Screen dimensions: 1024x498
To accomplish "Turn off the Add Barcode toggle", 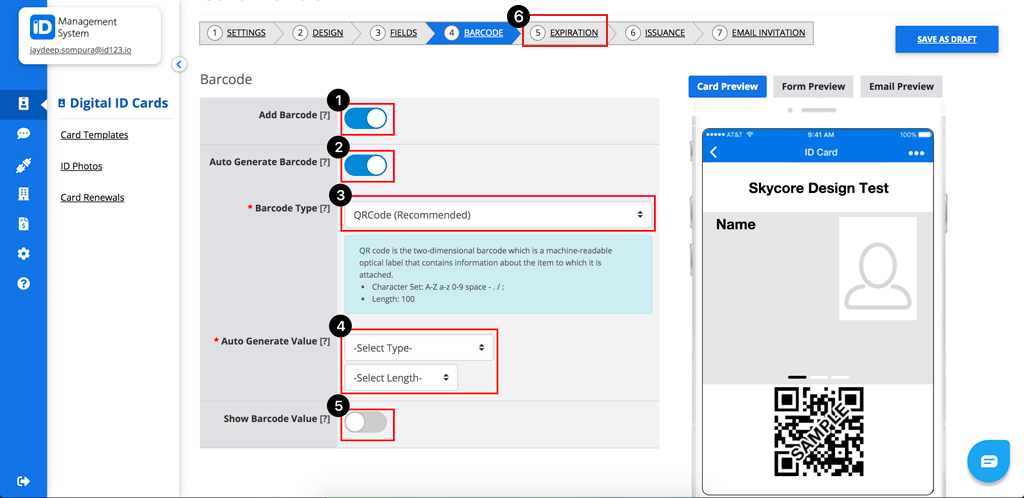I will (x=366, y=118).
